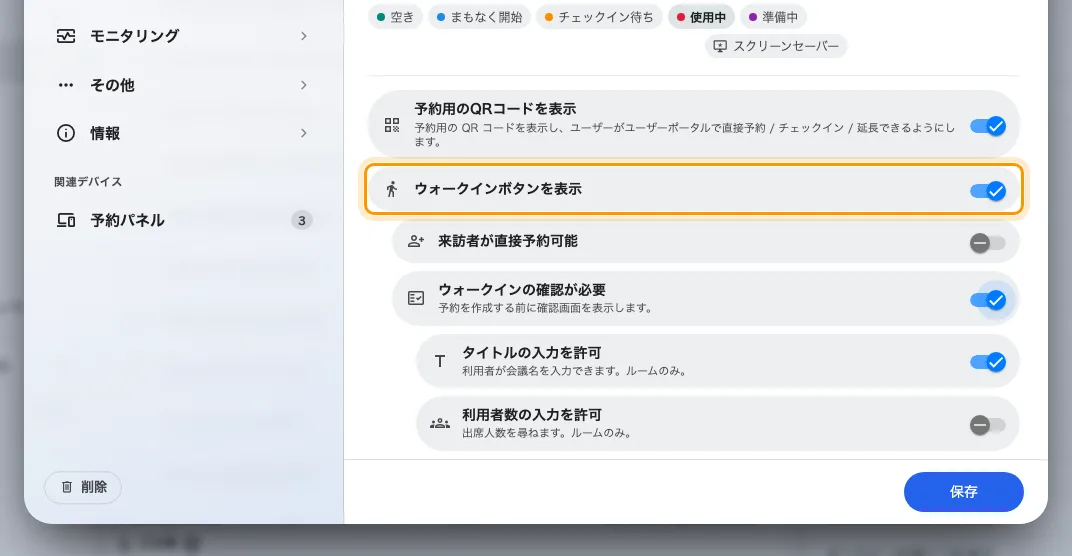Image resolution: width=1072 pixels, height=556 pixels.
Task: Select the 使用中 status tab
Action: pos(701,17)
